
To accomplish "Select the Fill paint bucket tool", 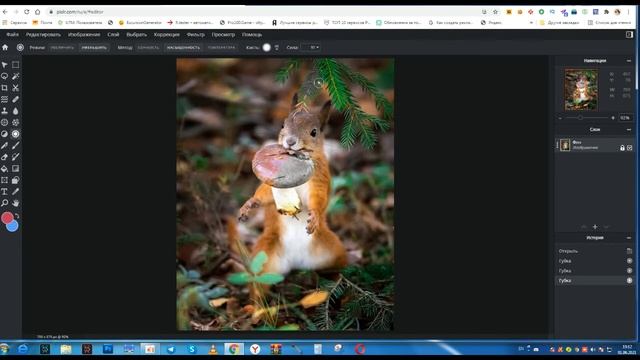I will 4,169.
